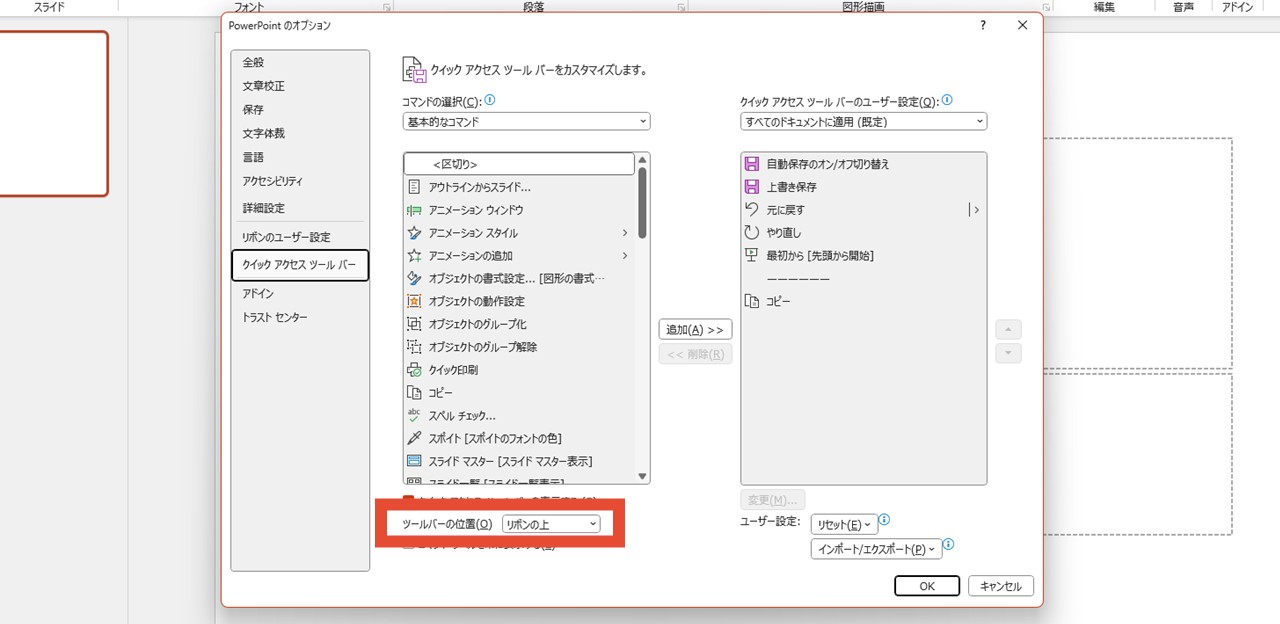Screen dimensions: 1280x624
Task: Click the 追加(A) >> button
Action: click(x=695, y=330)
